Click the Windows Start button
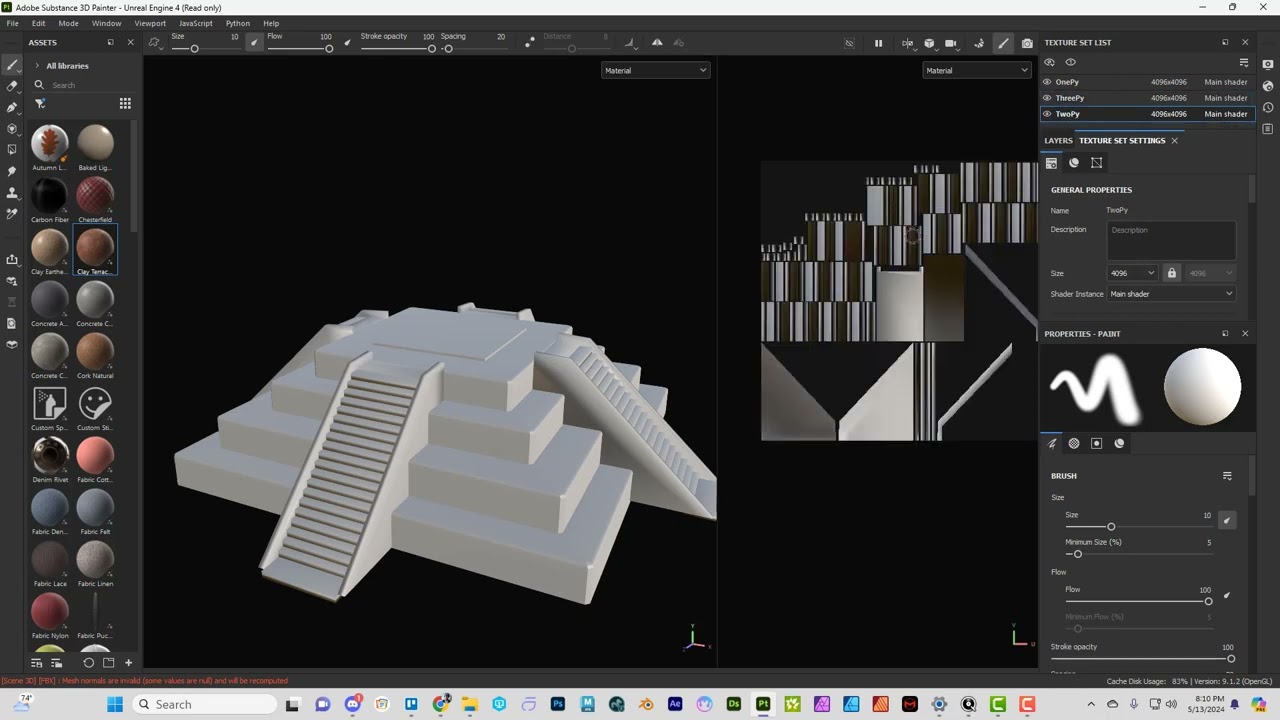This screenshot has height=720, width=1280. point(115,704)
